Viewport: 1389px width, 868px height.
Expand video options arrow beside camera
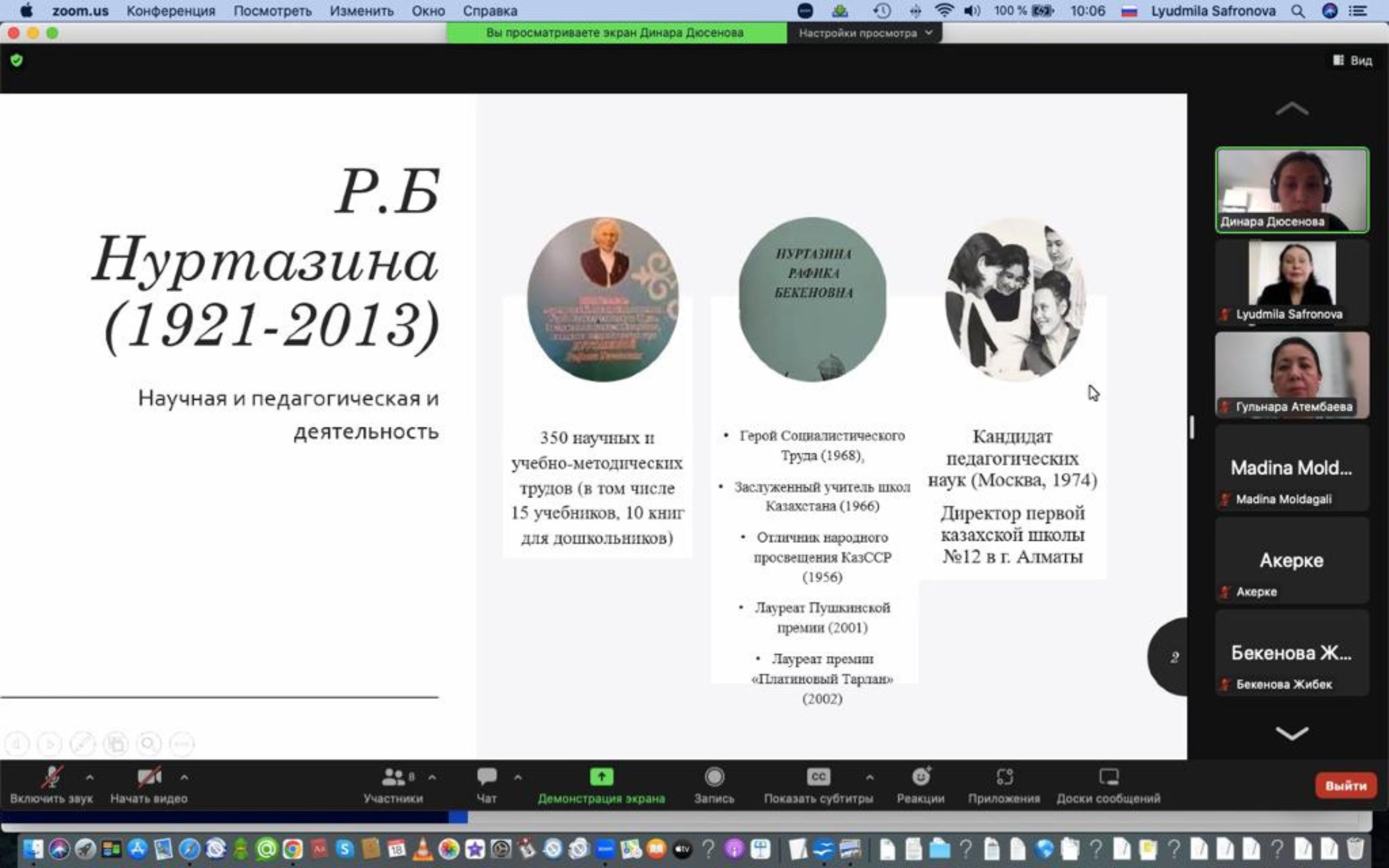point(184,777)
